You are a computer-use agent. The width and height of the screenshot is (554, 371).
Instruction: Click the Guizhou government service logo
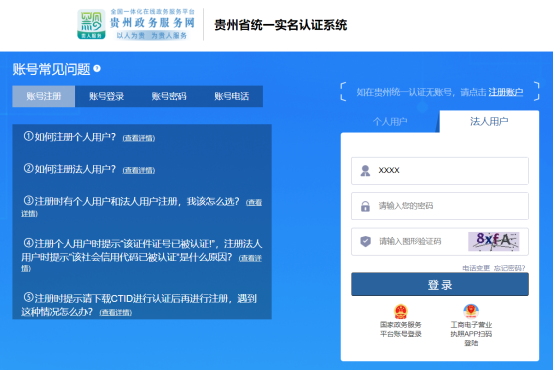click(91, 24)
